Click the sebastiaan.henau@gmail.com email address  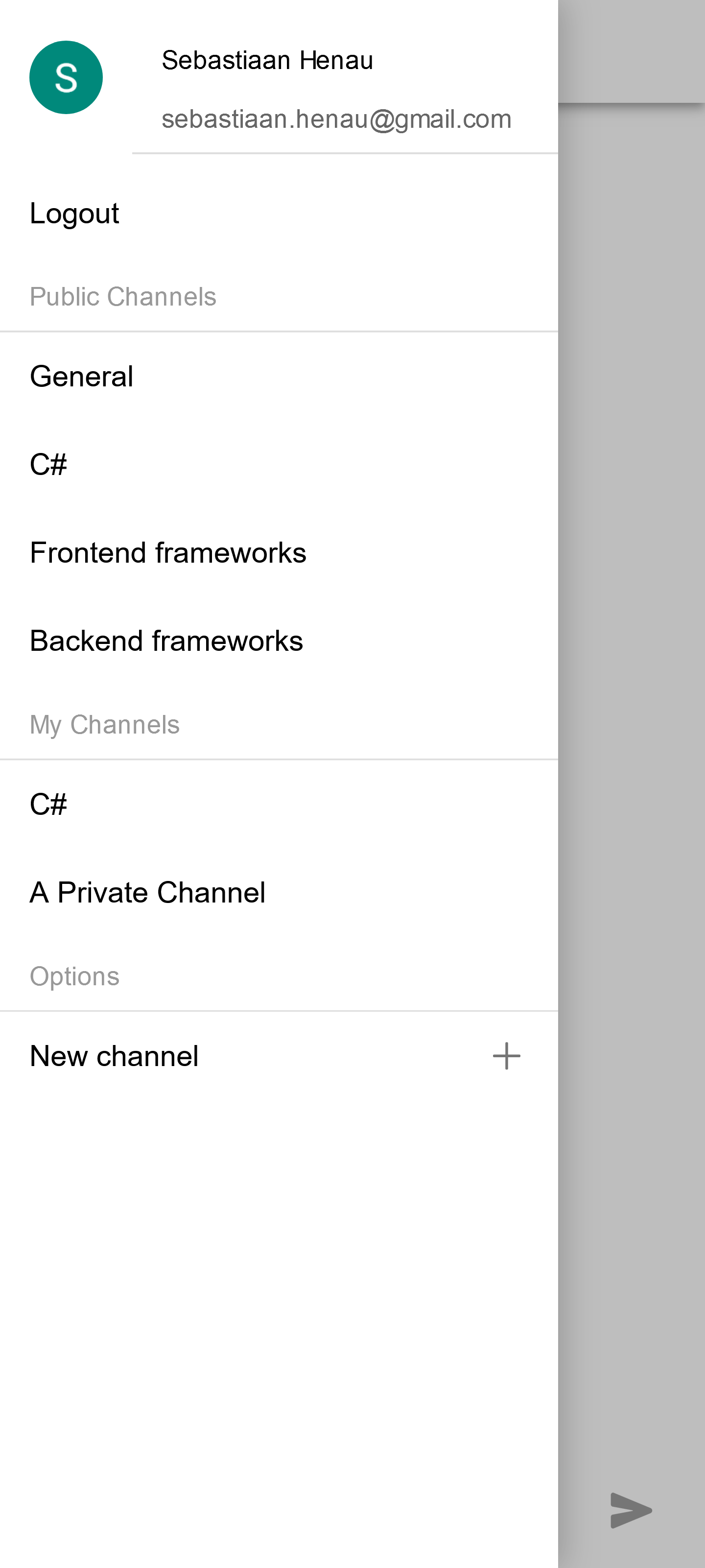pyautogui.click(x=336, y=119)
